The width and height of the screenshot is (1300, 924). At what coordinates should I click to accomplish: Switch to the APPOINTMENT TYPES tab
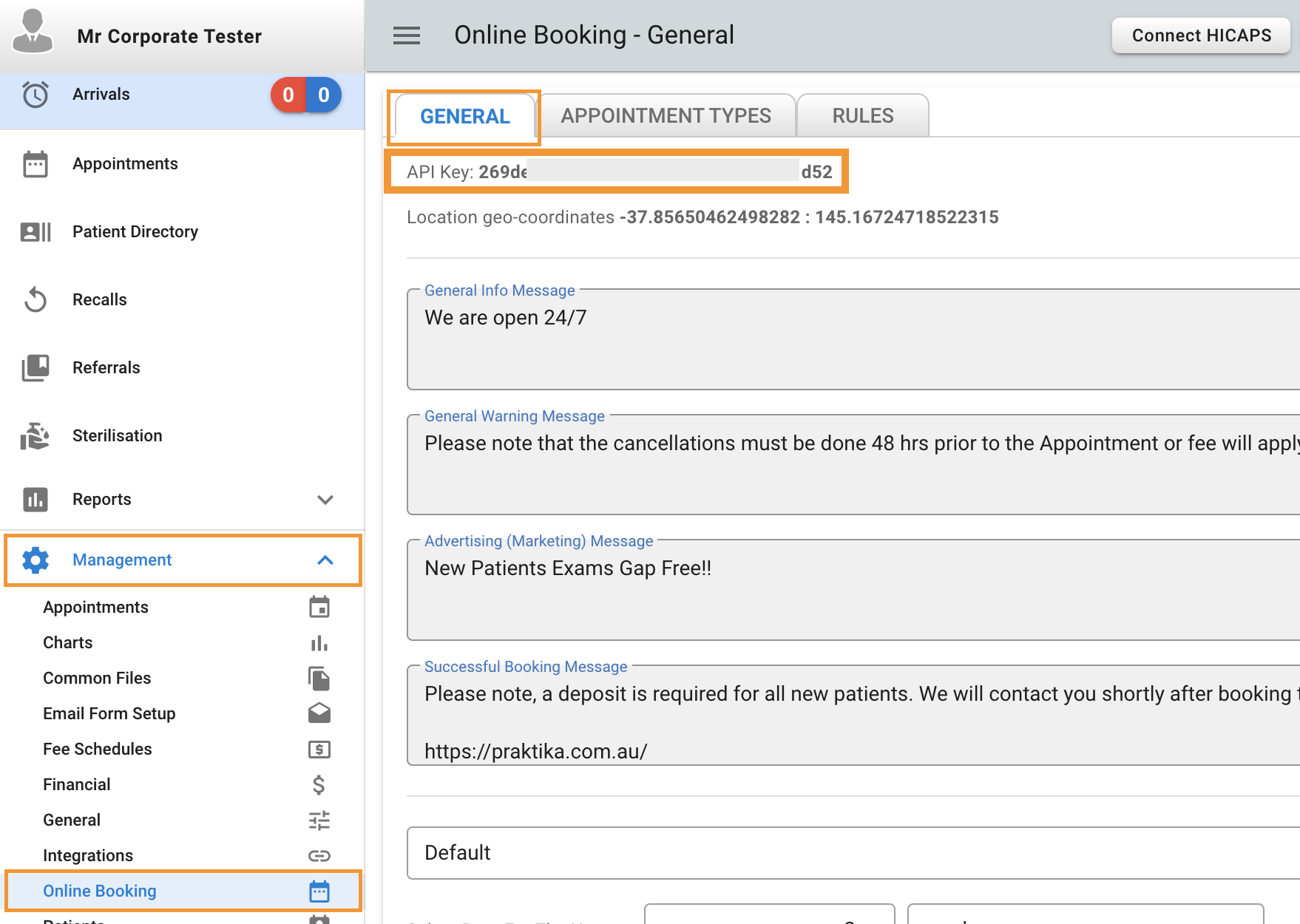666,115
